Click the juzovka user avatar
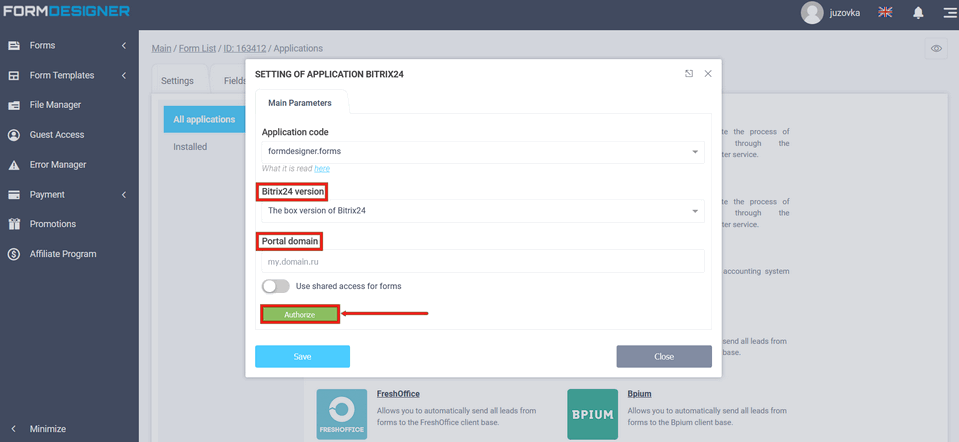Screen dimensions: 959x442 tap(812, 13)
